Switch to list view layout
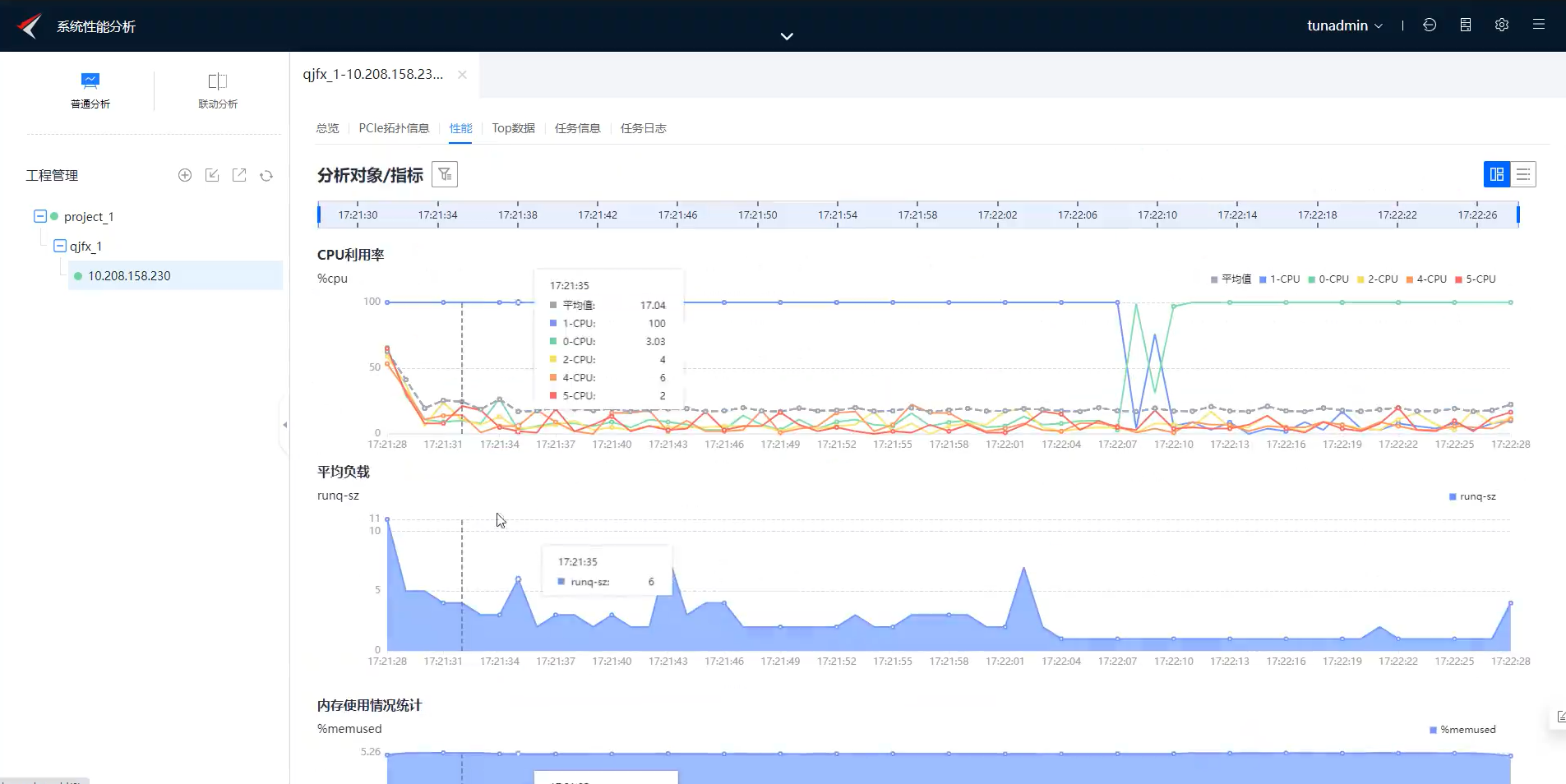 coord(1523,174)
